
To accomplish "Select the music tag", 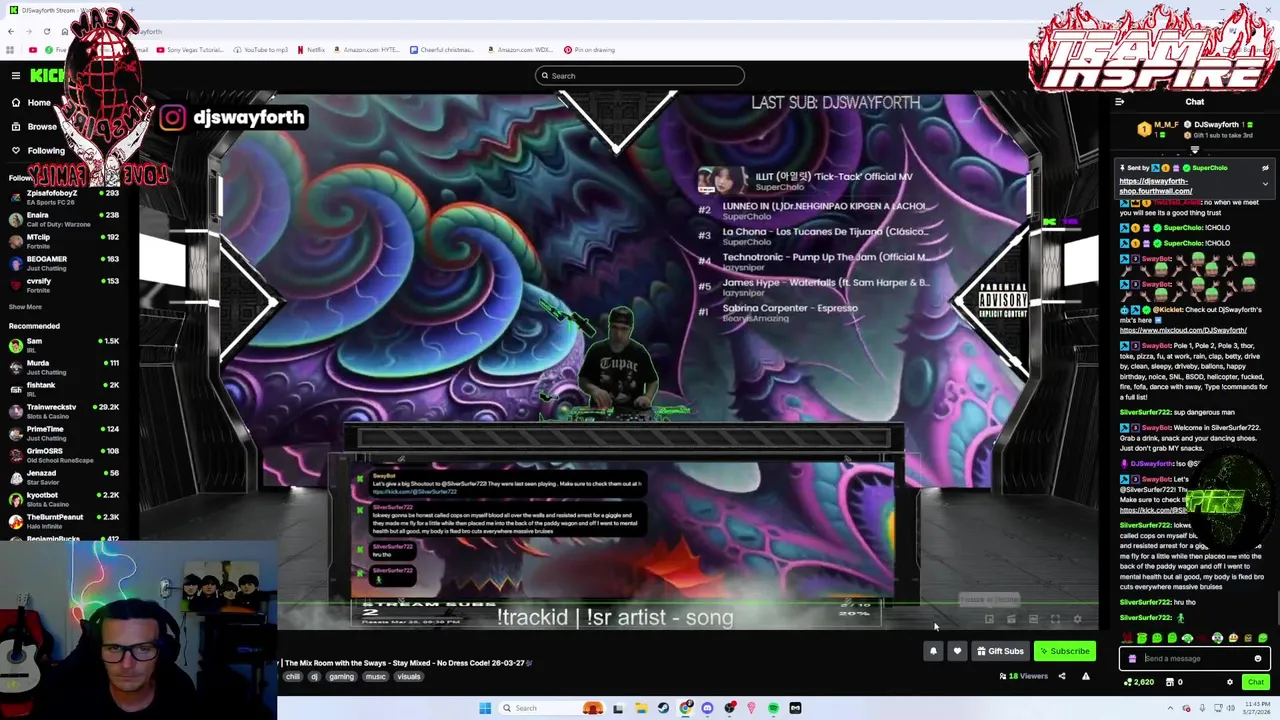I will (x=375, y=677).
